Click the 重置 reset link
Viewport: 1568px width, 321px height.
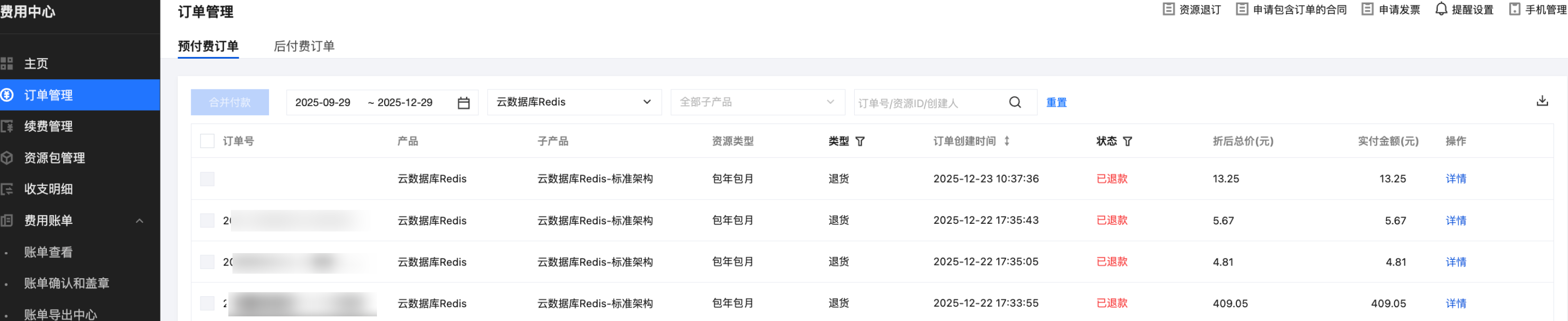[x=1056, y=102]
